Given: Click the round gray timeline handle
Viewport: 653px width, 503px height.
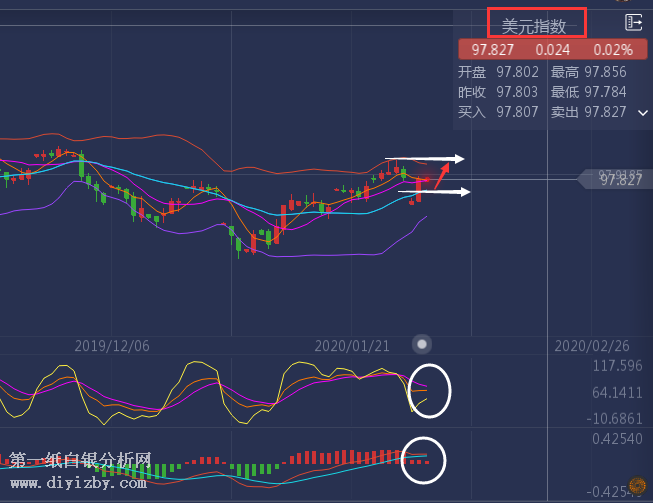Looking at the screenshot, I should (x=423, y=344).
